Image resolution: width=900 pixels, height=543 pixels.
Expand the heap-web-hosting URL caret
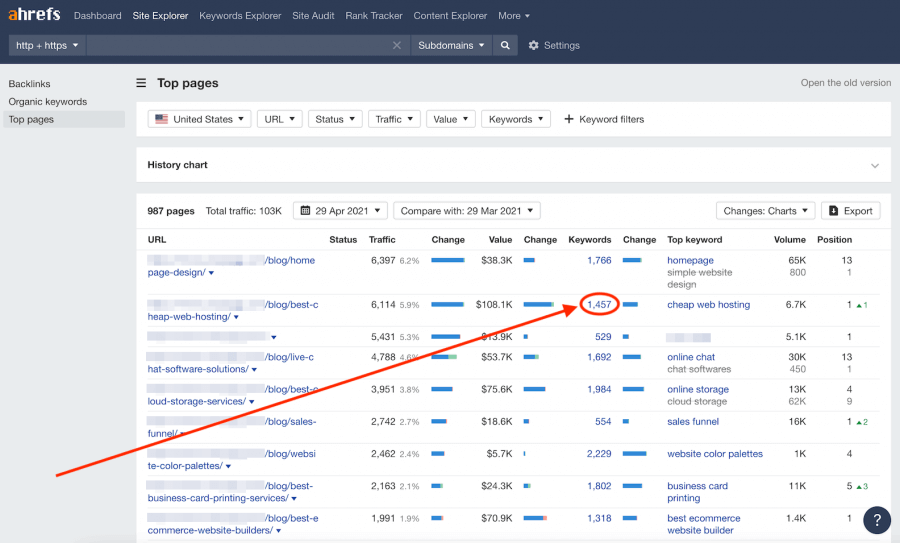pyautogui.click(x=236, y=317)
